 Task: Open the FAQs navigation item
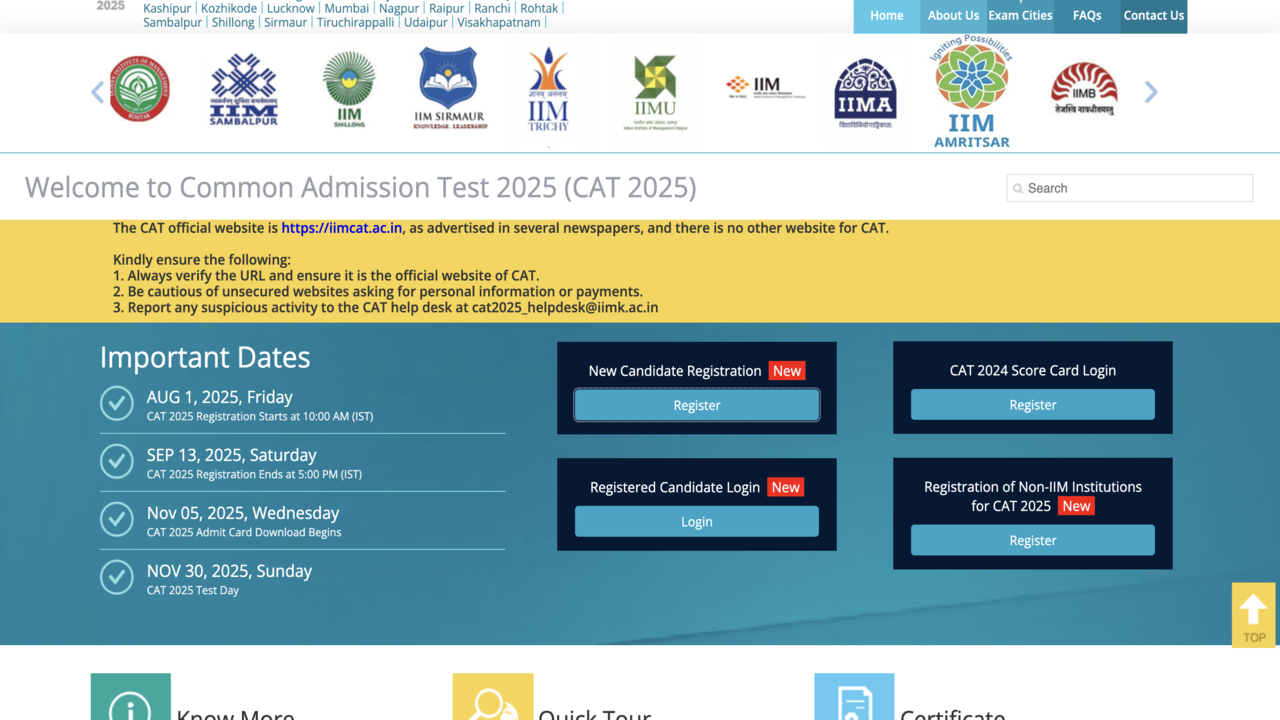tap(1087, 16)
